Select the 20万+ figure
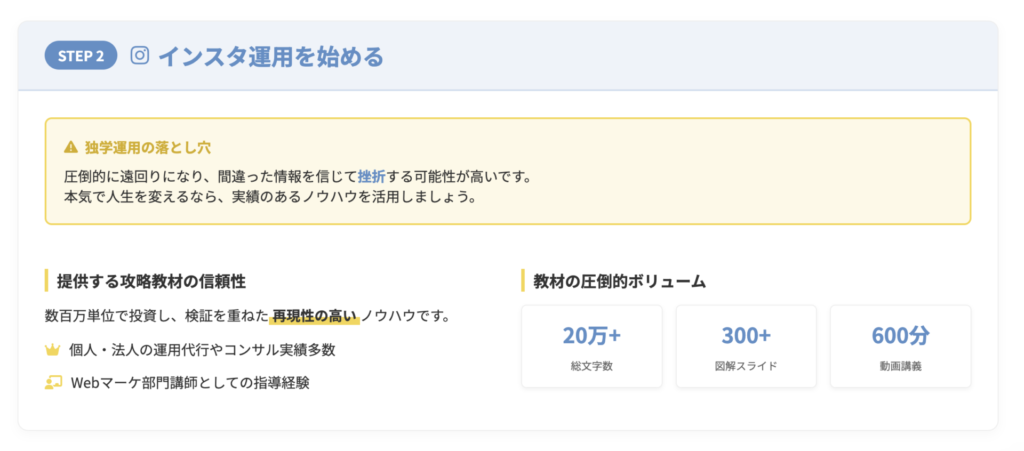 pos(592,336)
